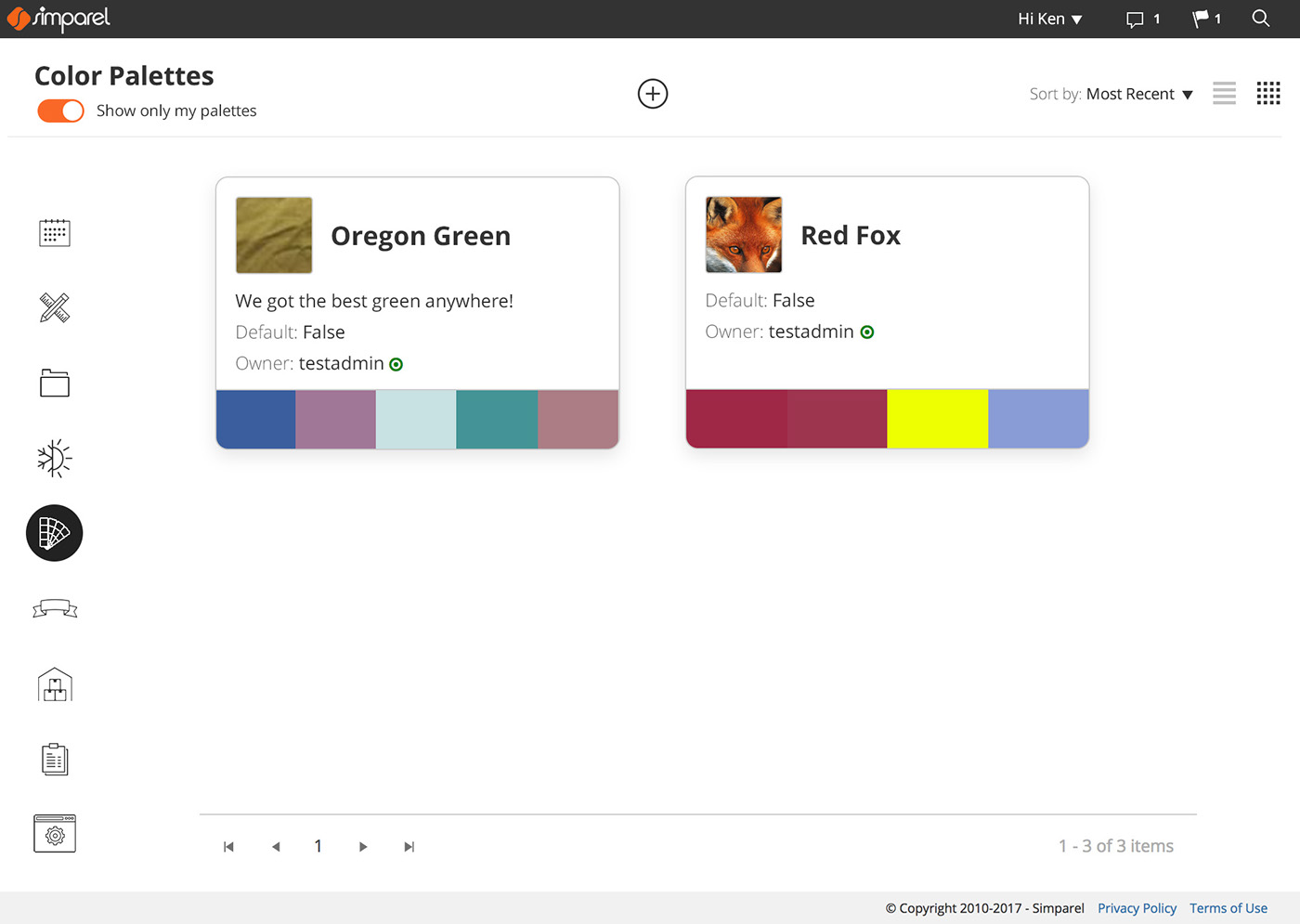The image size is (1300, 924).
Task: Open the ribbon banner sidebar icon
Action: (x=55, y=608)
